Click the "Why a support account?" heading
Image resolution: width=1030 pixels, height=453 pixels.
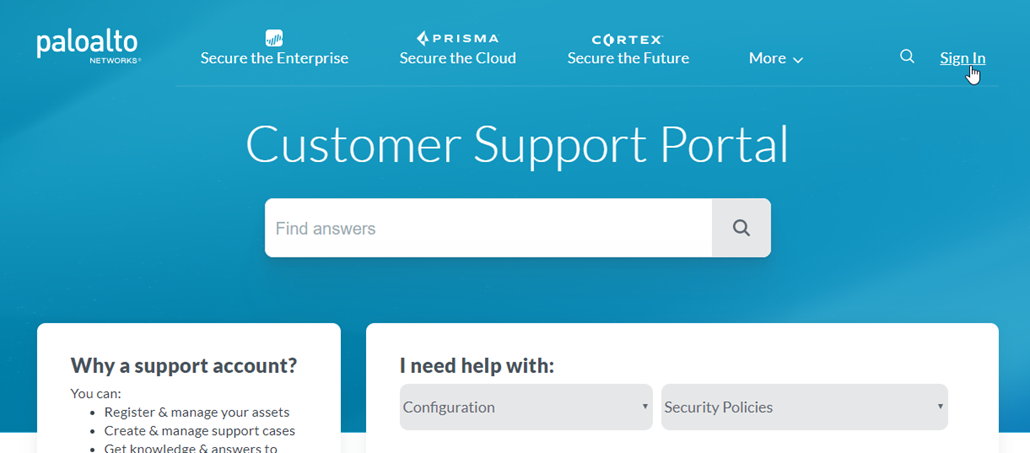click(184, 365)
